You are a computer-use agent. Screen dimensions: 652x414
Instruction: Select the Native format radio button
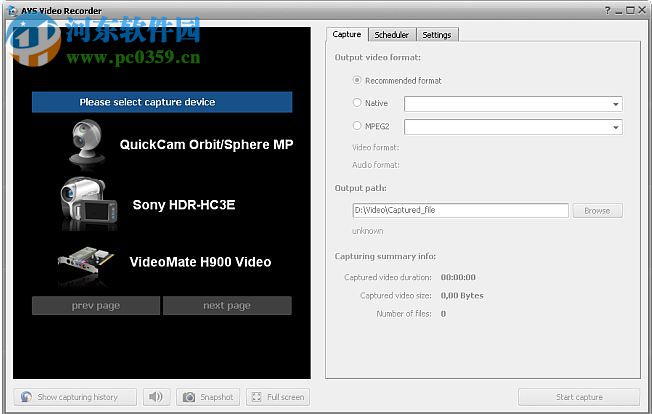click(x=357, y=102)
